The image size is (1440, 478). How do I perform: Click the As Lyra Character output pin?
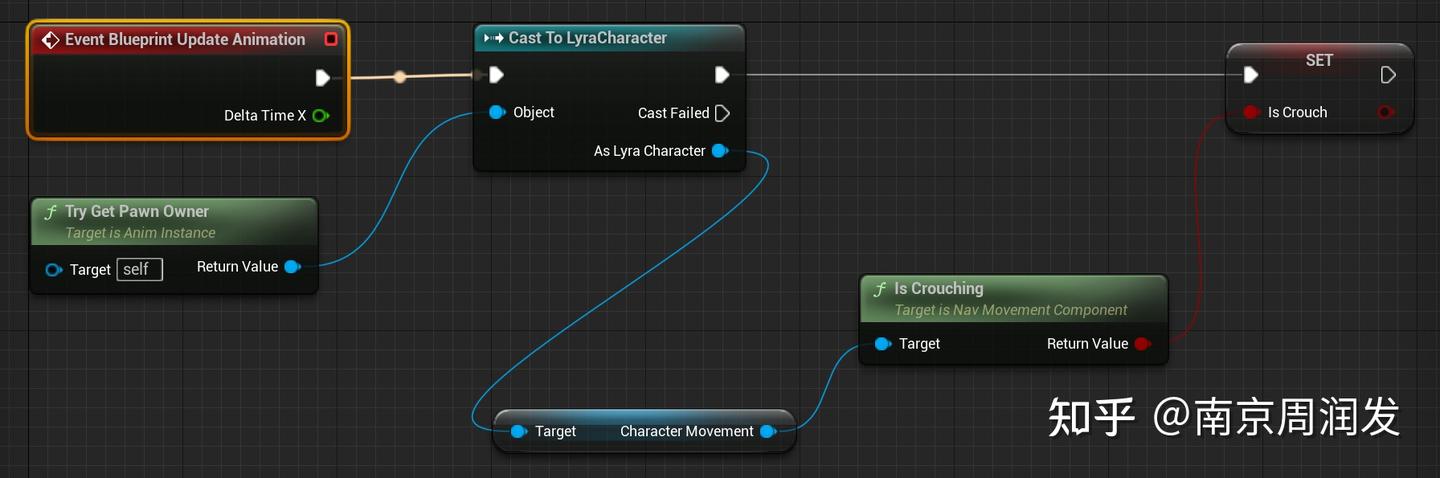pyautogui.click(x=719, y=151)
